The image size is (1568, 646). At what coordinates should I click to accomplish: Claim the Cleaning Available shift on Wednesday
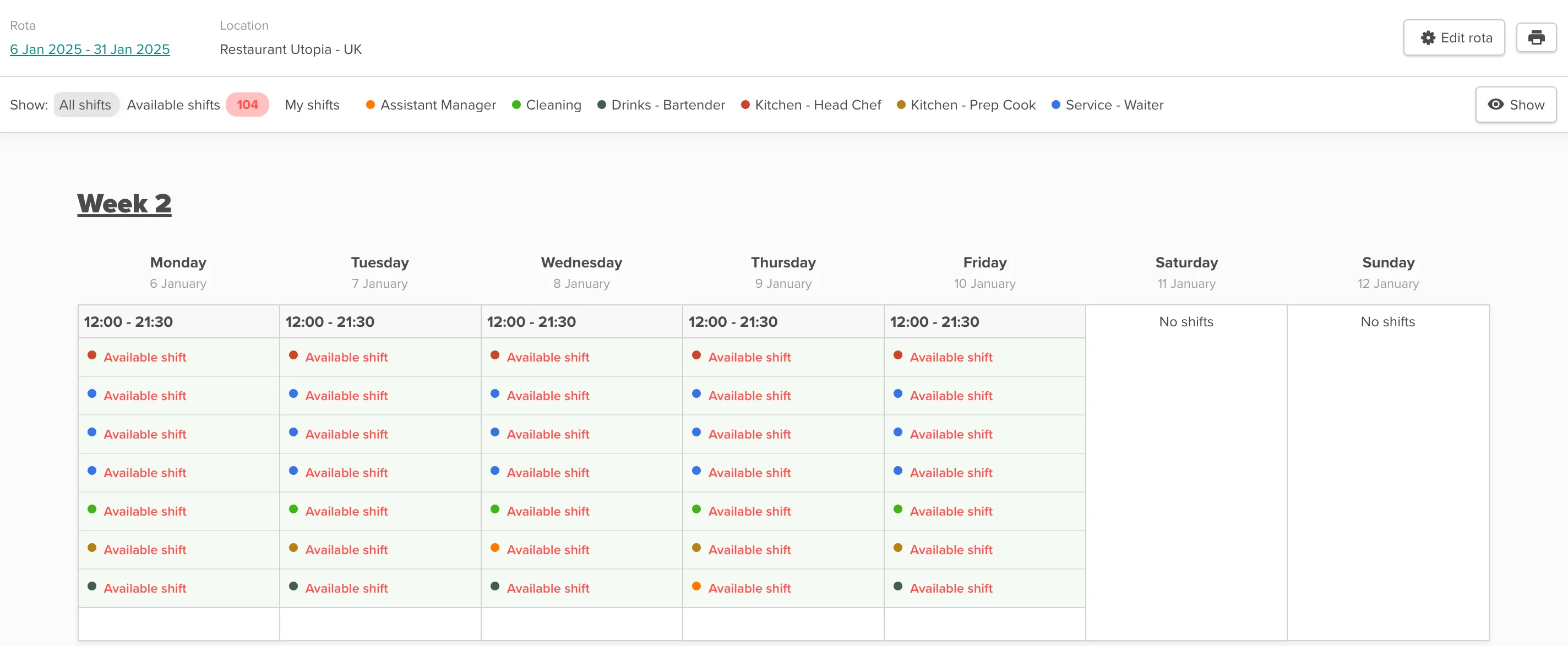548,511
